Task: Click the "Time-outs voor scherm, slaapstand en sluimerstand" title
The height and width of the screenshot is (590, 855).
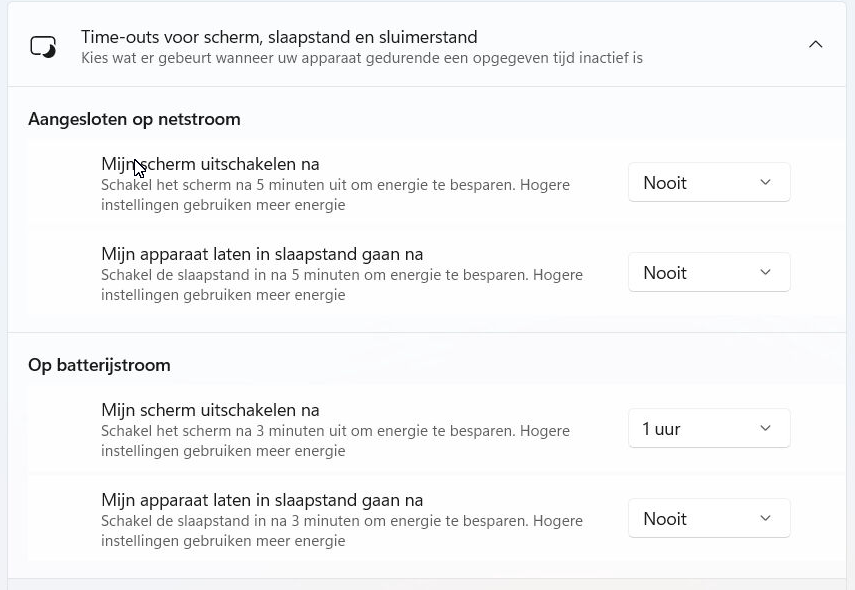Action: point(279,37)
